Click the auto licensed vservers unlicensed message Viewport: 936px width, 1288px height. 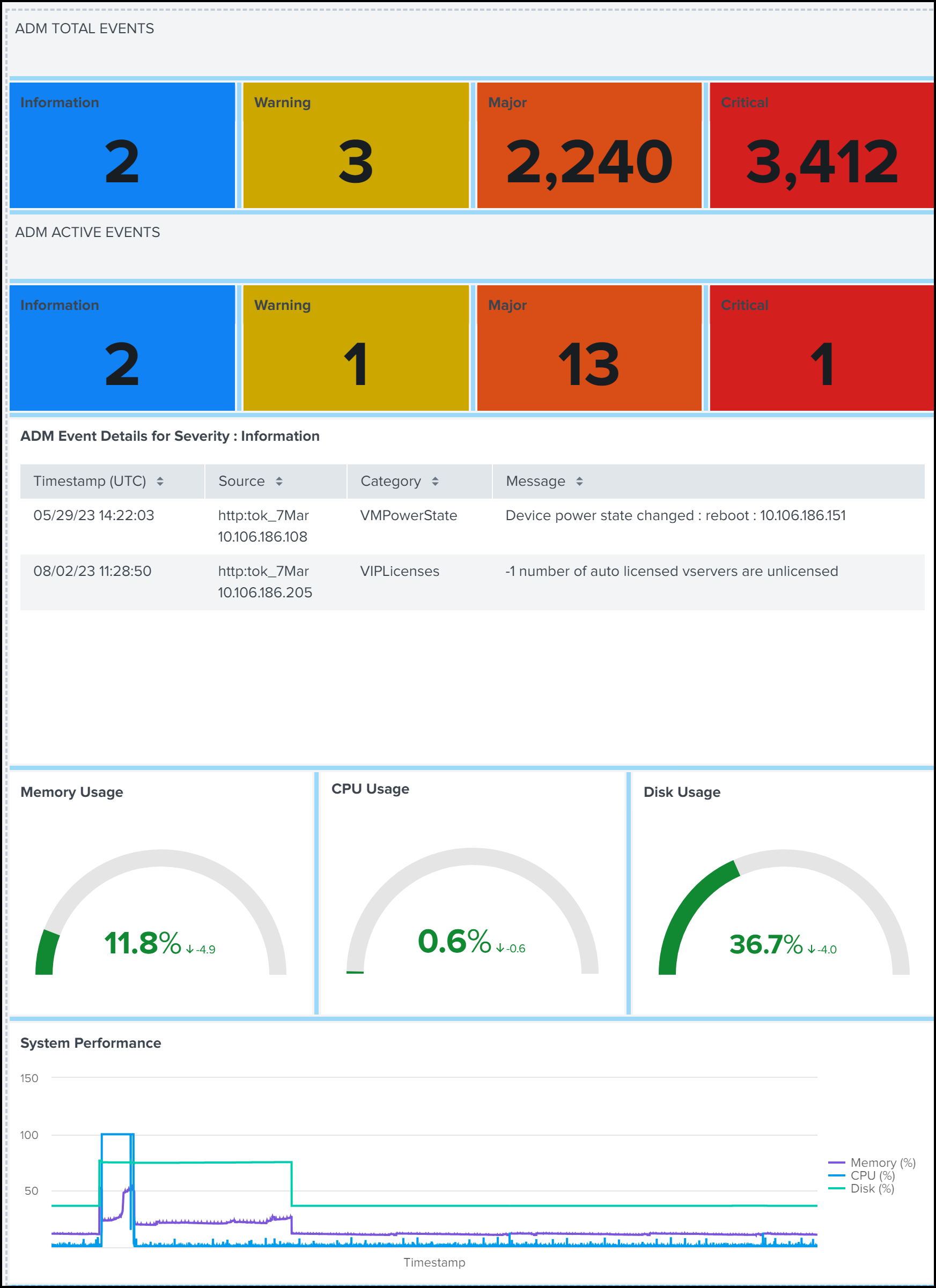[672, 571]
